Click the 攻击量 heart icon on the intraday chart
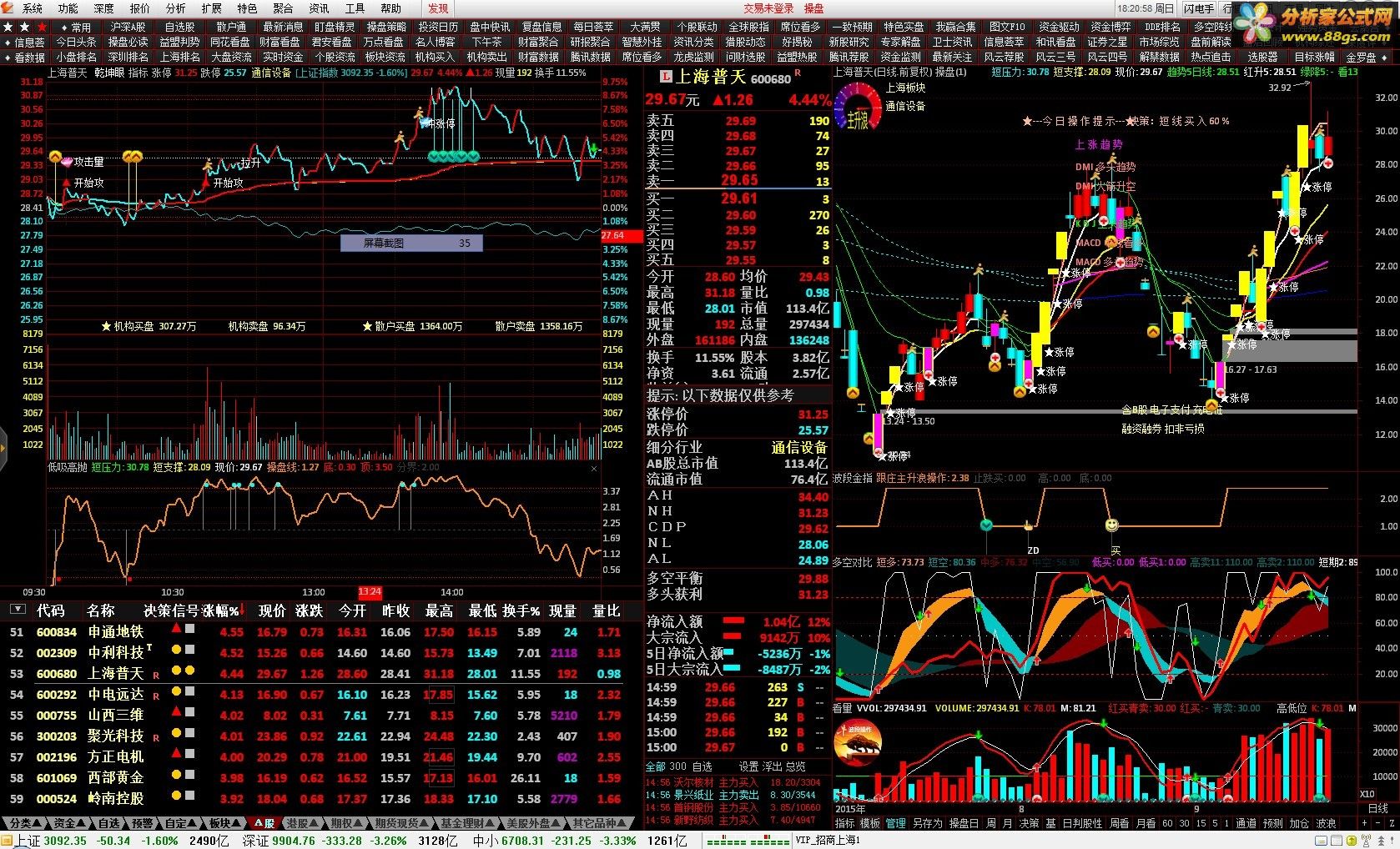 [x=66, y=161]
